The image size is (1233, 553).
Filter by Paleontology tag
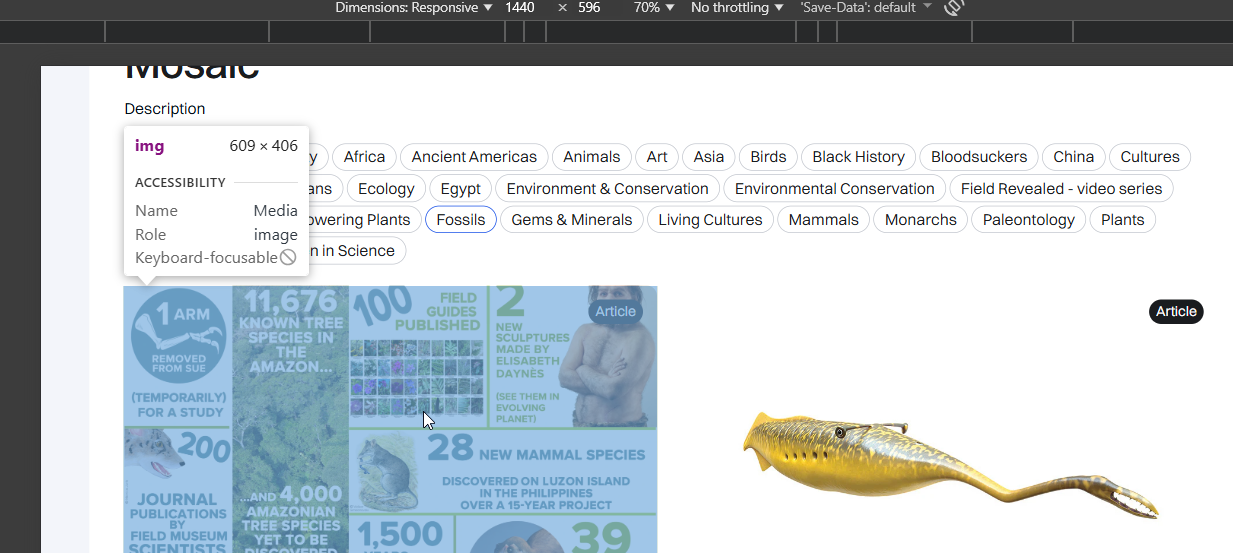1028,220
